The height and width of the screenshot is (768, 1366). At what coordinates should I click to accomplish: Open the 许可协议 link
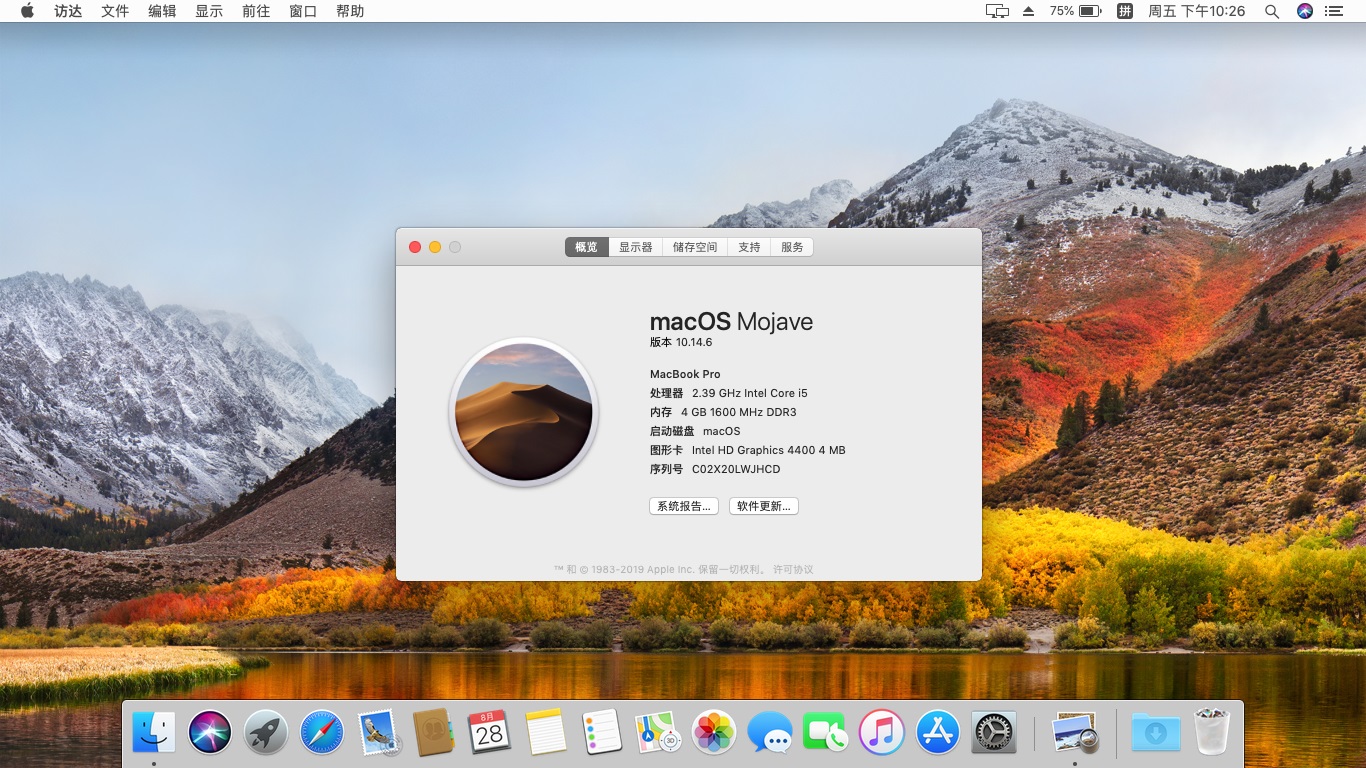793,569
